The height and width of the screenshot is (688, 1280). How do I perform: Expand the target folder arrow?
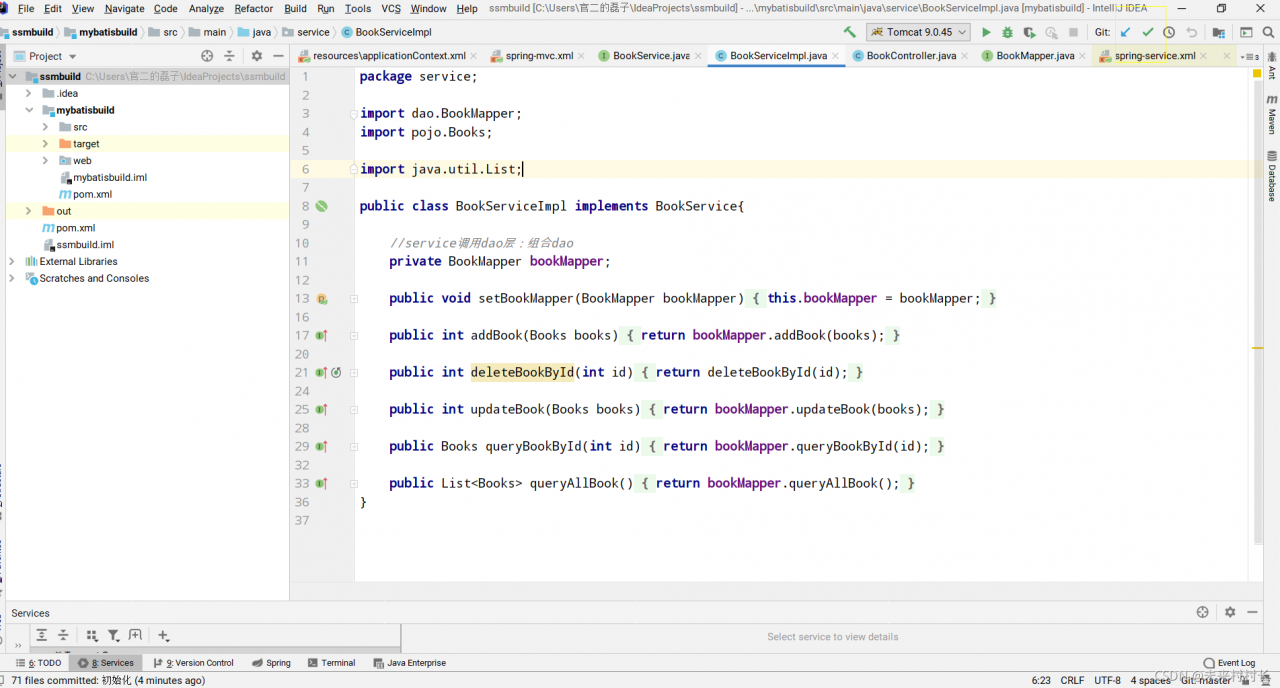coord(45,144)
